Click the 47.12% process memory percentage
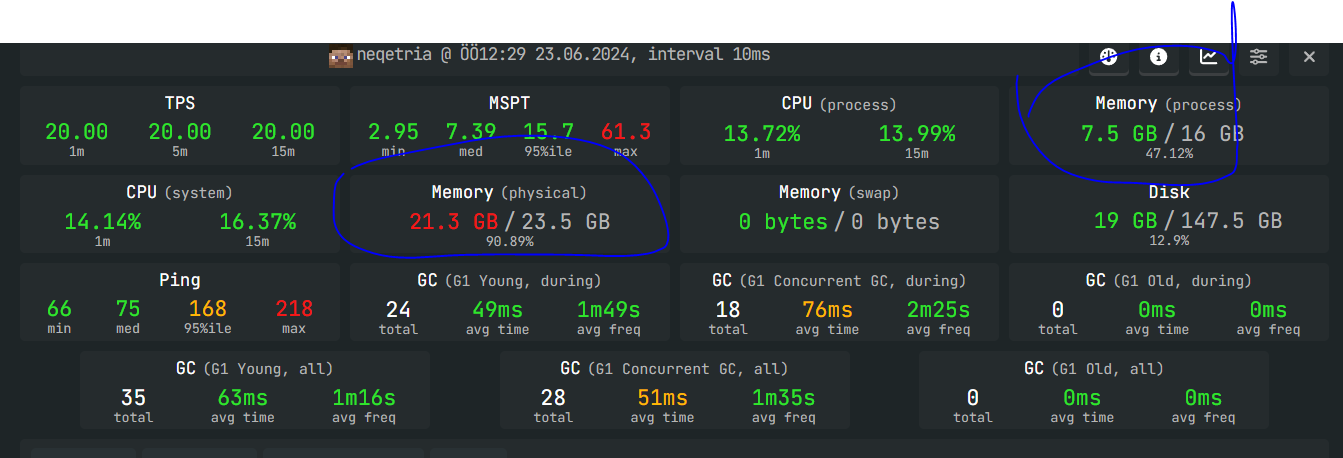This screenshot has width=1343, height=458. point(1168,154)
